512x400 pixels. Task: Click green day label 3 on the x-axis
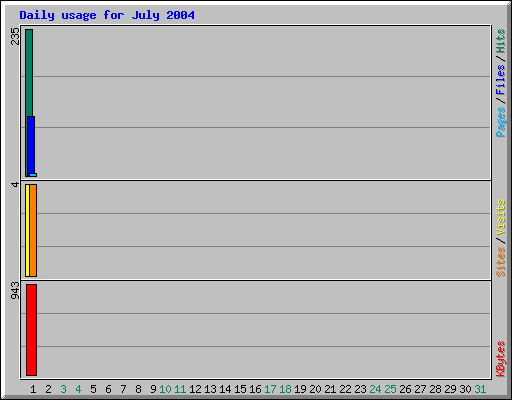[x=63, y=389]
